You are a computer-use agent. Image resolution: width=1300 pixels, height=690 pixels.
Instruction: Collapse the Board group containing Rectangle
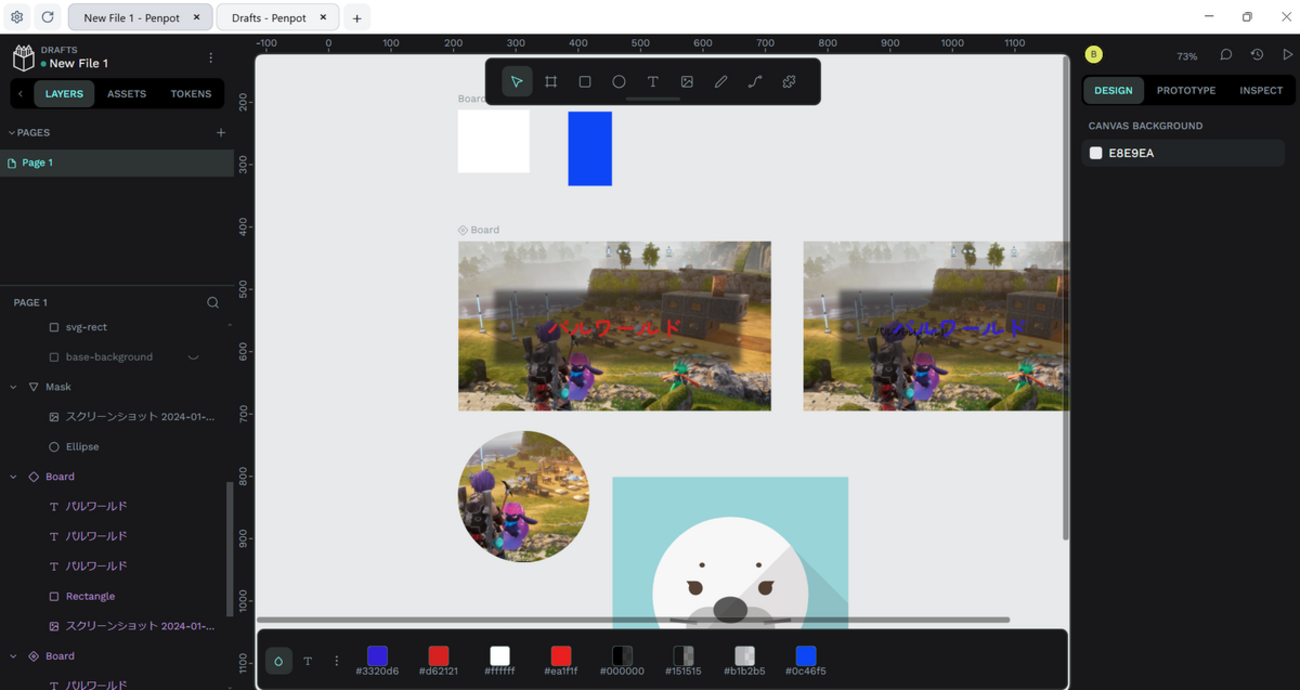[13, 477]
